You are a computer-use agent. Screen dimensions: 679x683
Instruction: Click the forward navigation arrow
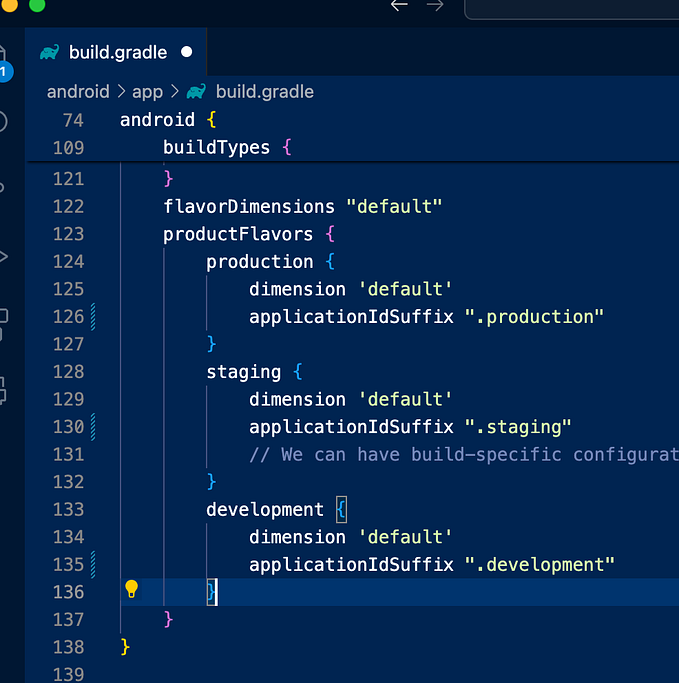[435, 5]
